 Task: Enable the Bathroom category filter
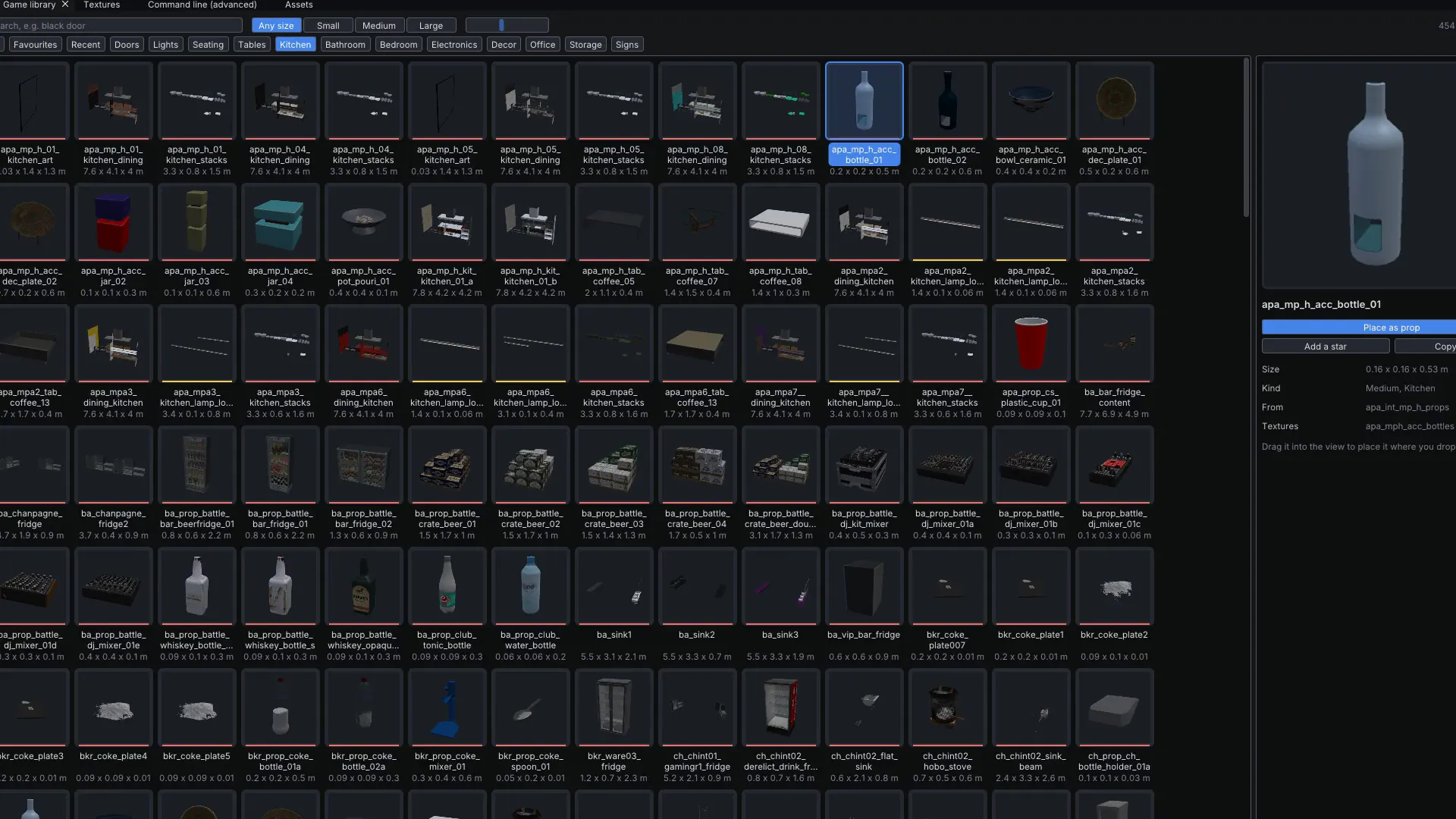click(345, 45)
